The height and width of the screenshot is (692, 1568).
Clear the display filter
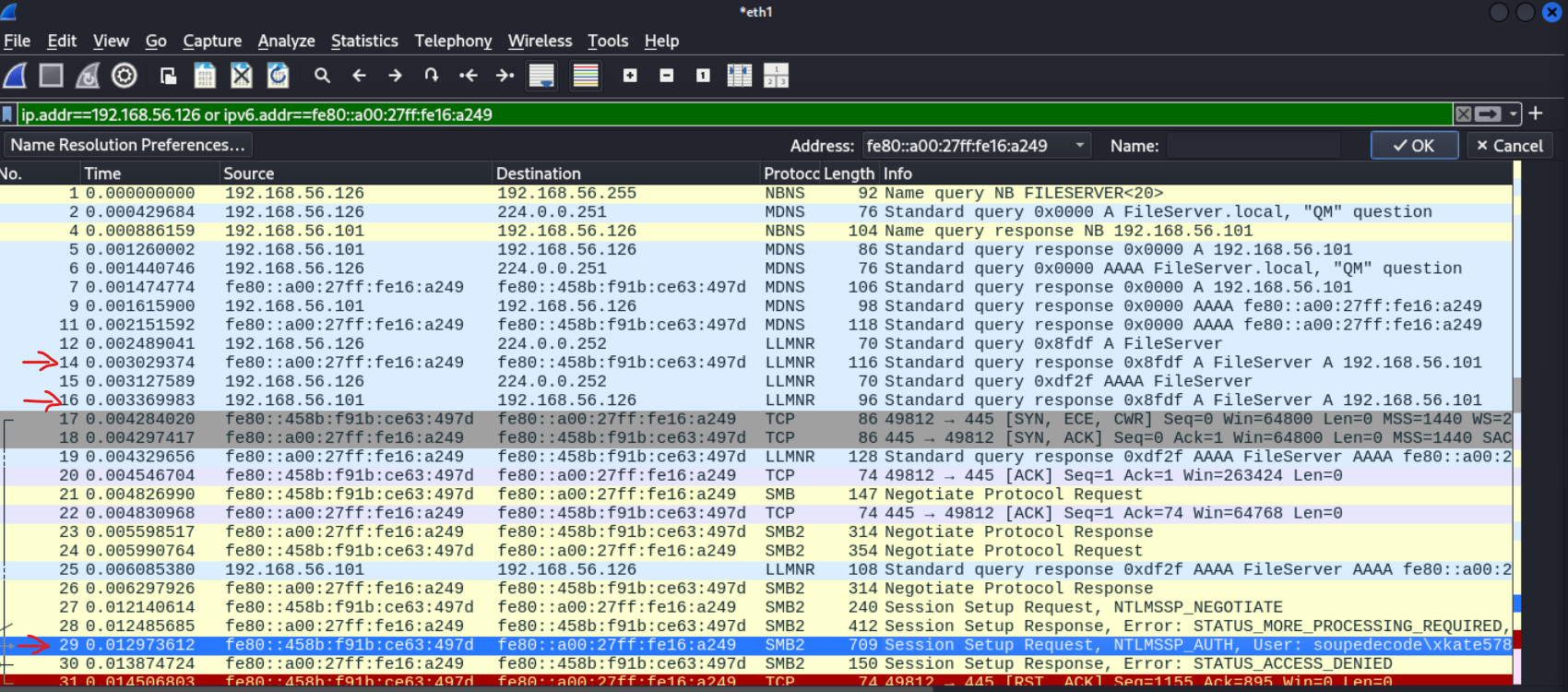(x=1463, y=114)
